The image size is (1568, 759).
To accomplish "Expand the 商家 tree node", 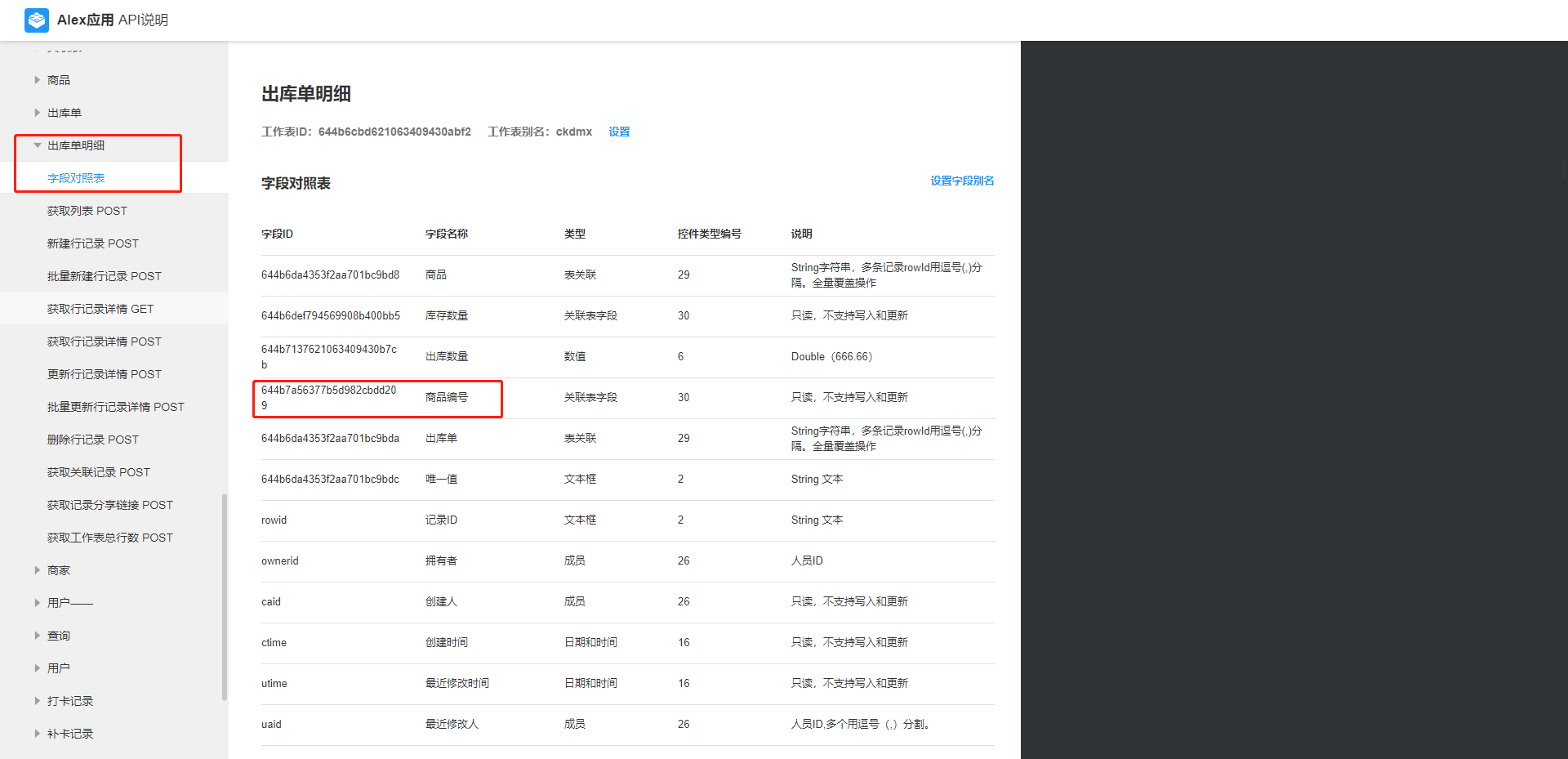I will tap(38, 570).
